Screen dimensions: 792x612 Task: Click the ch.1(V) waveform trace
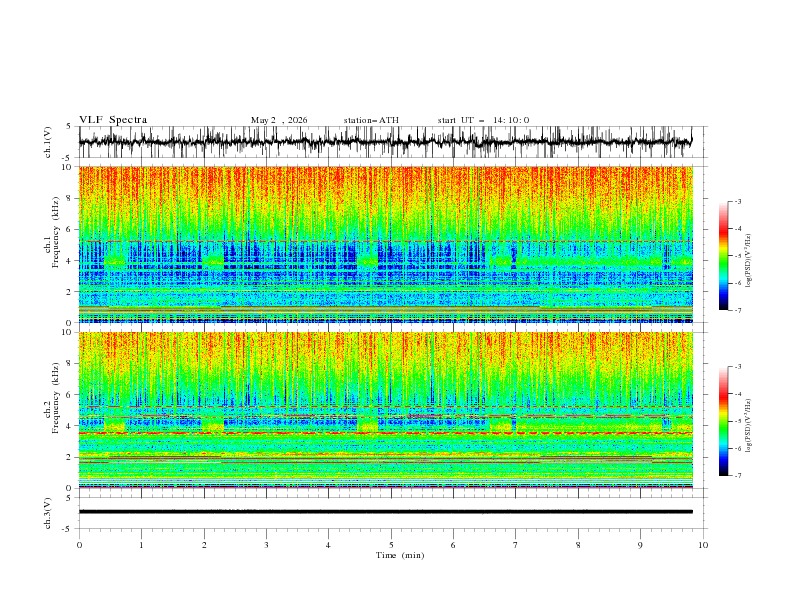point(385,142)
